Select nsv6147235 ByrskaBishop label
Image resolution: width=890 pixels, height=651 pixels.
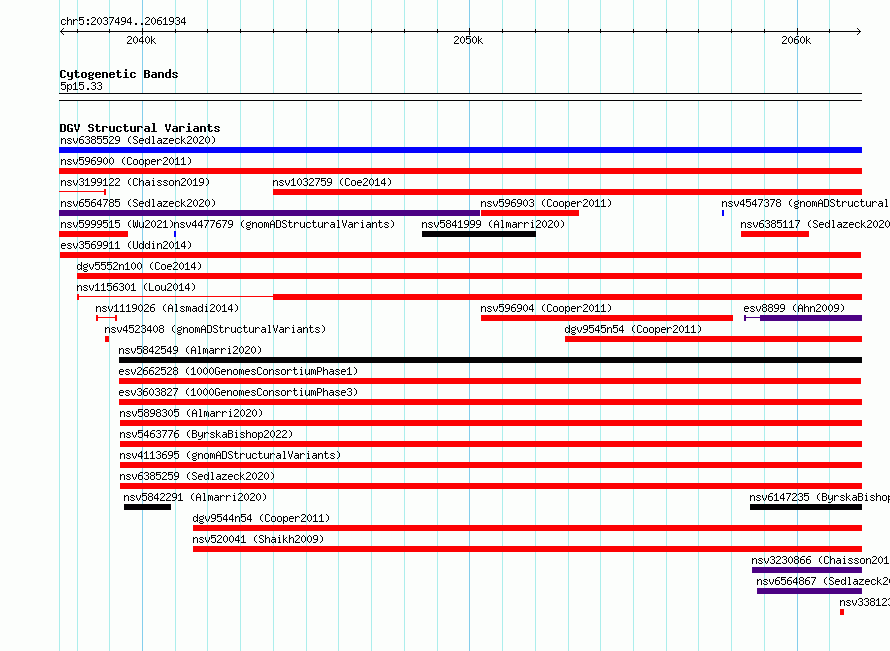(x=819, y=497)
